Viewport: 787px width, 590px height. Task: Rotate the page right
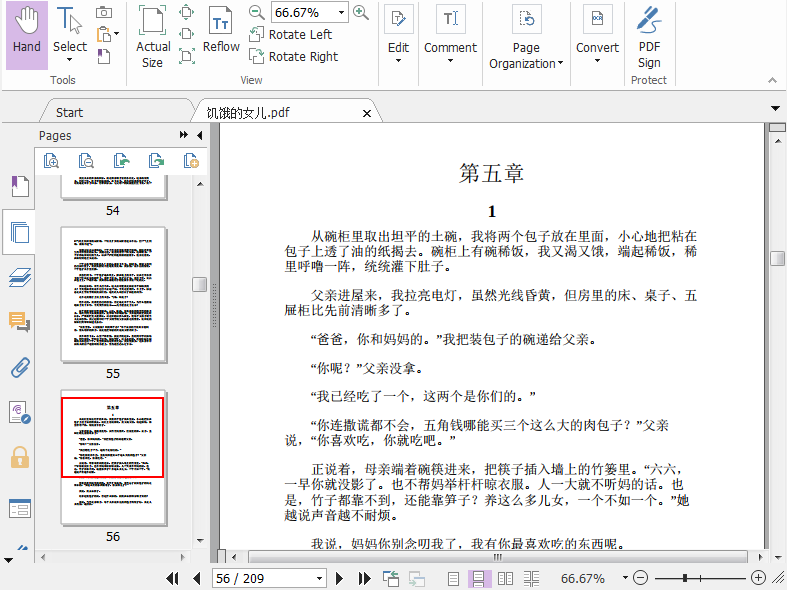point(294,56)
